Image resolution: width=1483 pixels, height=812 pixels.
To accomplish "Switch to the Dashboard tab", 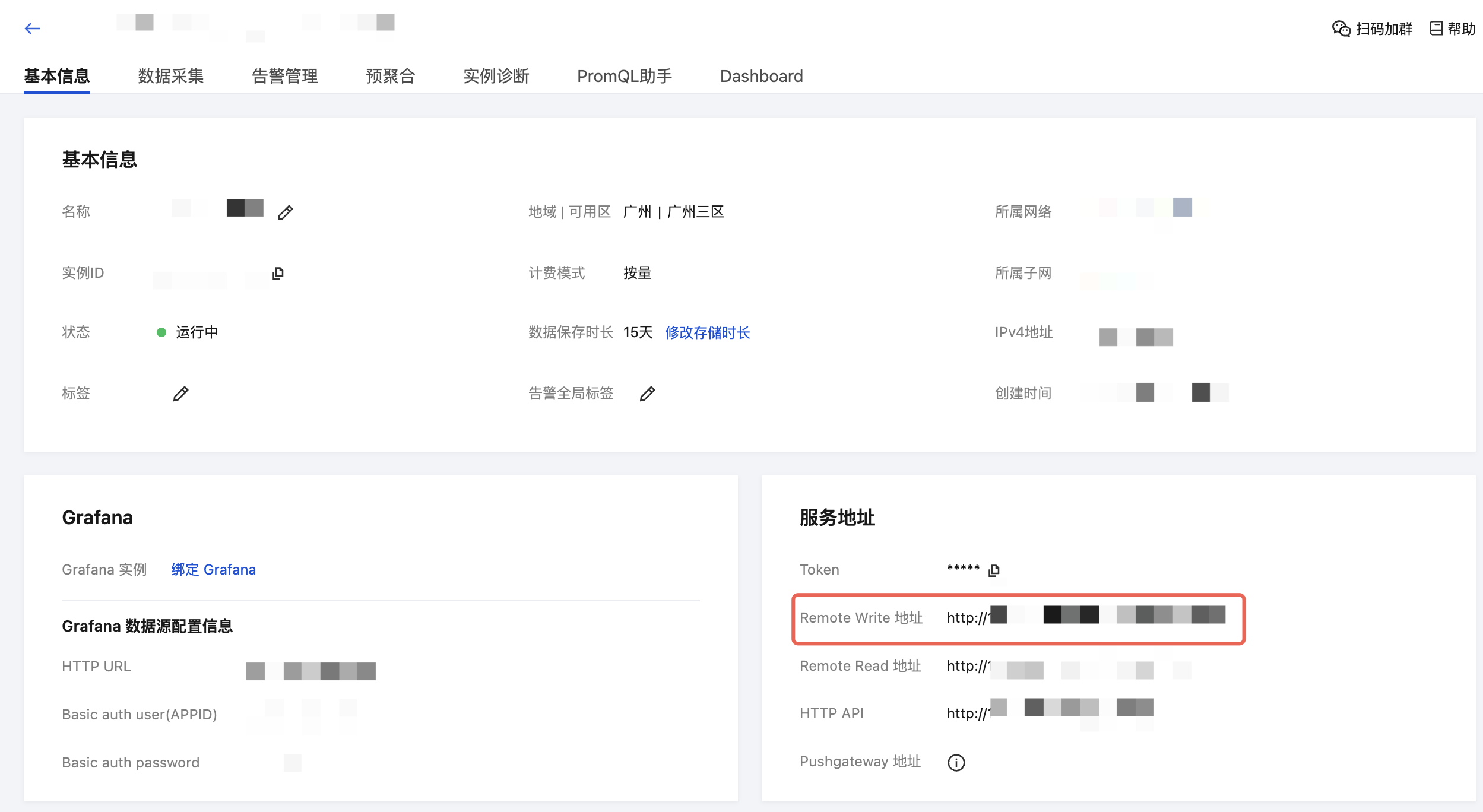I will pyautogui.click(x=761, y=76).
